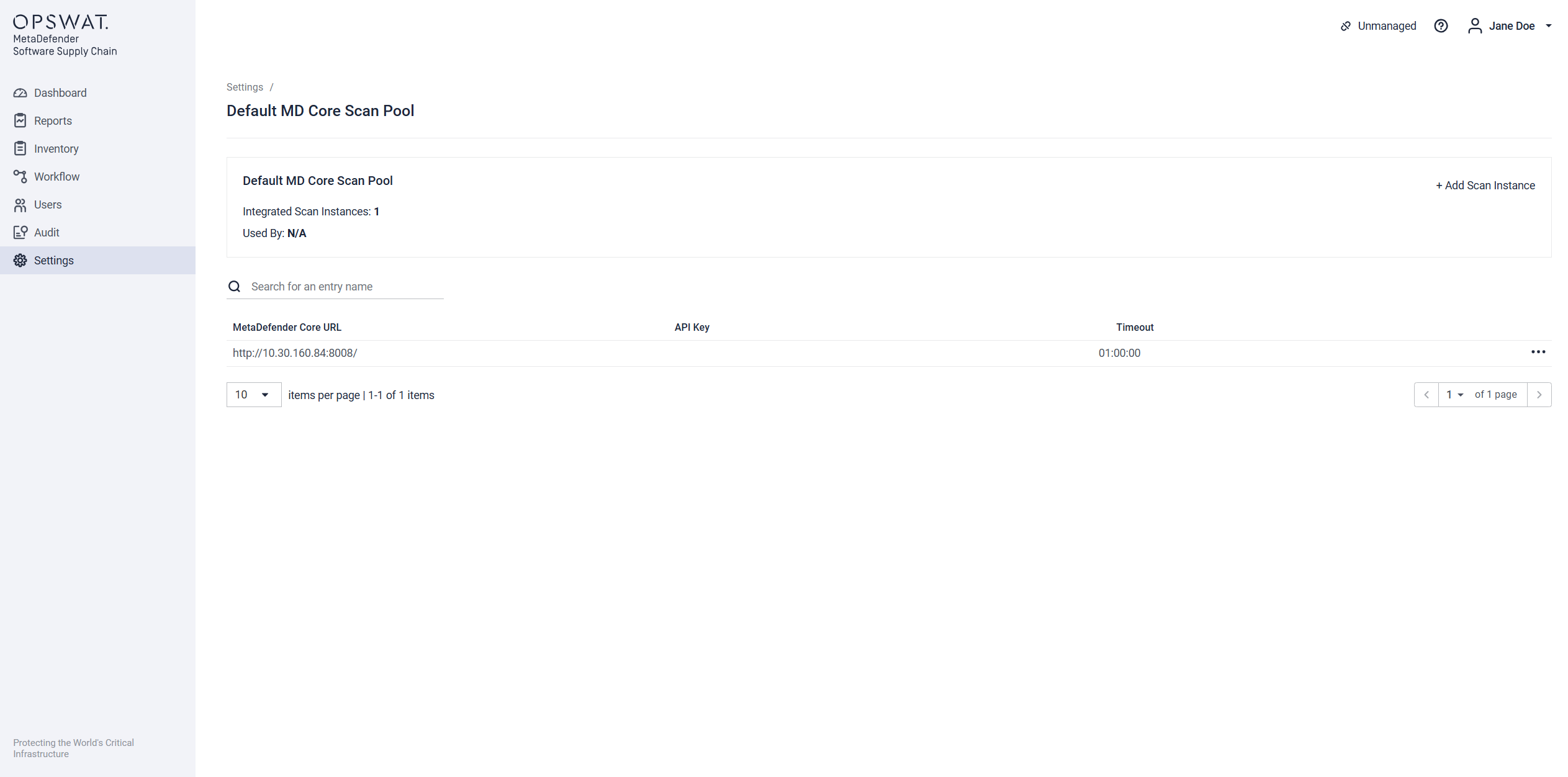The width and height of the screenshot is (1568, 777).
Task: Click the Audit icon in sidebar
Action: click(20, 233)
